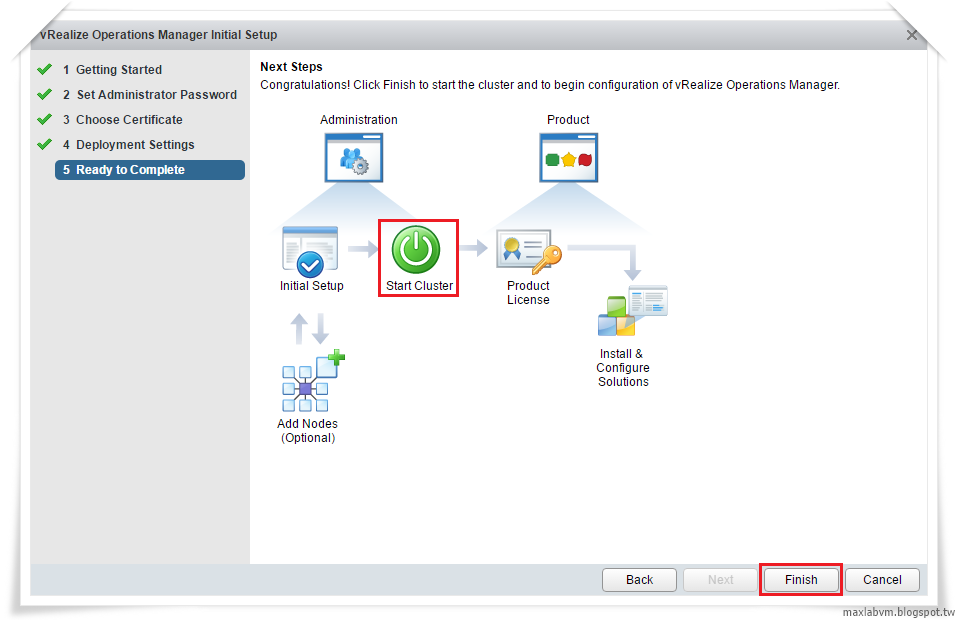The height and width of the screenshot is (620, 958).
Task: Click the Back button
Action: click(639, 580)
